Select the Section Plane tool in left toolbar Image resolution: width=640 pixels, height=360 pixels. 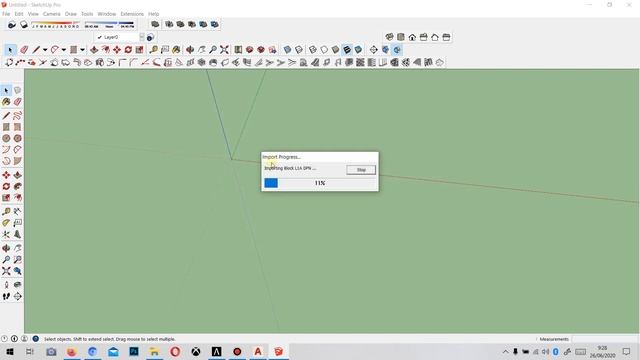pos(18,296)
